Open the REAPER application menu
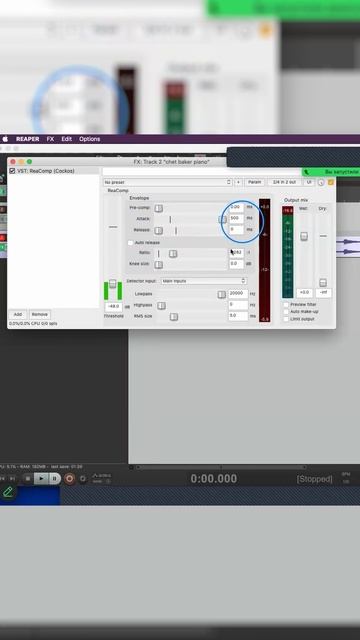Viewport: 360px width, 640px height. (x=28, y=139)
